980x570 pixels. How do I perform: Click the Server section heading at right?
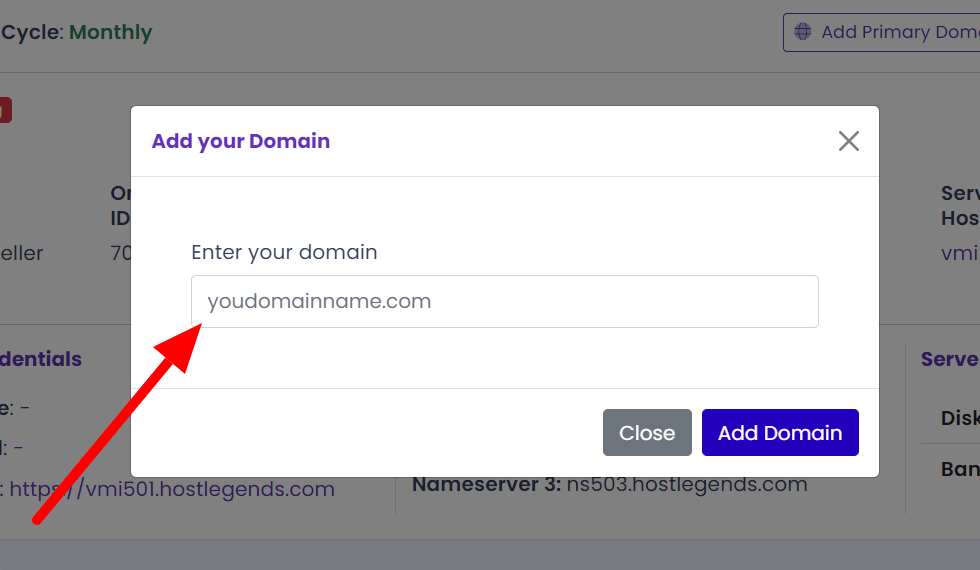[x=949, y=359]
